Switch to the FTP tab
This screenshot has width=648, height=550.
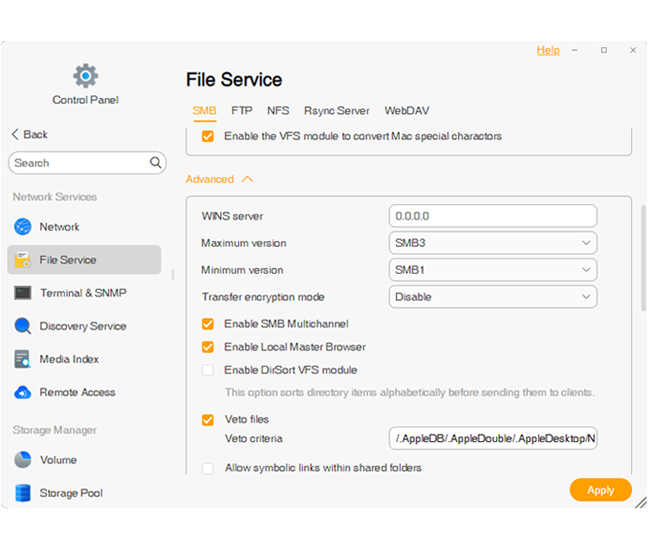click(x=241, y=111)
